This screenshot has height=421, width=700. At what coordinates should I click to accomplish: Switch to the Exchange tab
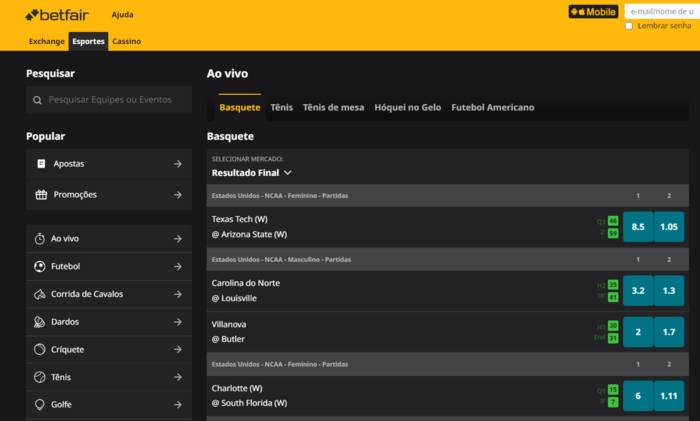tap(47, 41)
